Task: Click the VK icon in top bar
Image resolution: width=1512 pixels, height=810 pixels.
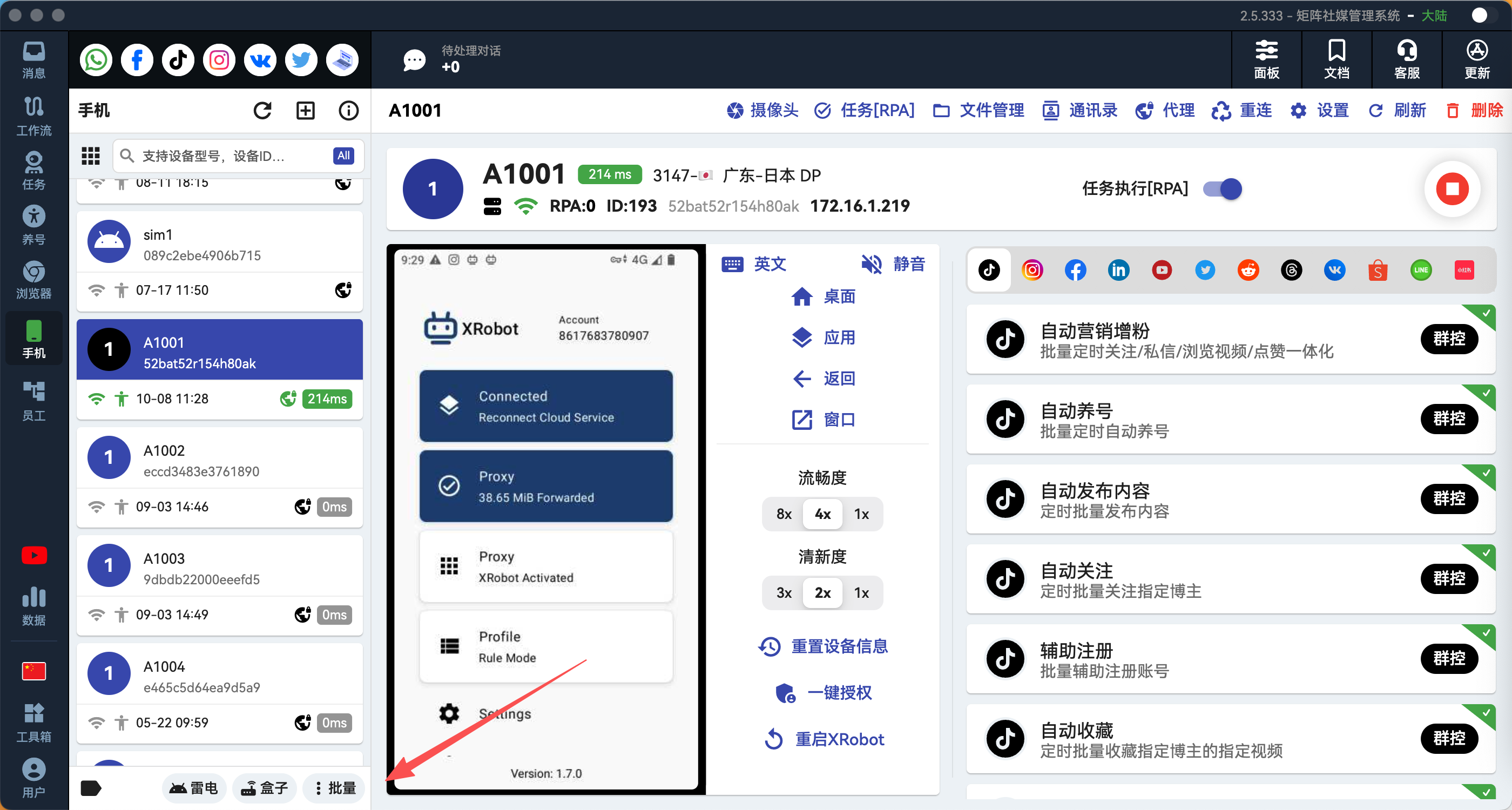Action: point(260,60)
